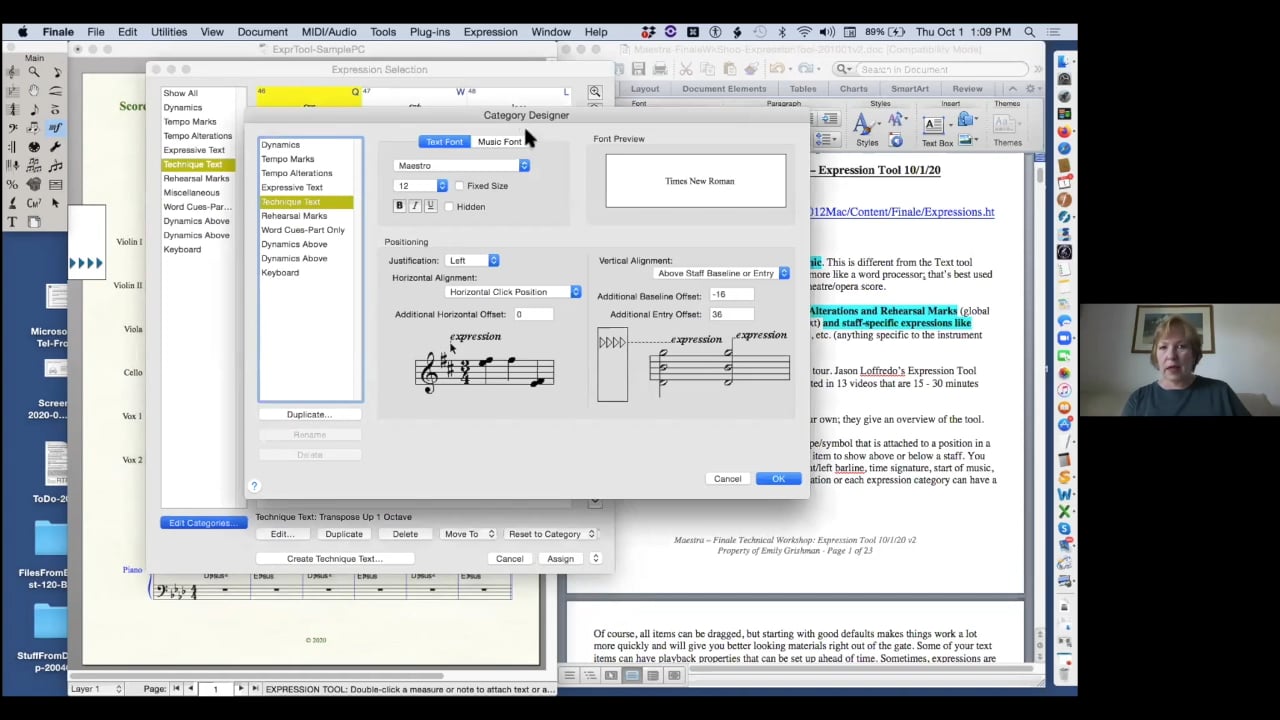Select Show All in Expression Selection list
1280x720 pixels.
[181, 93]
